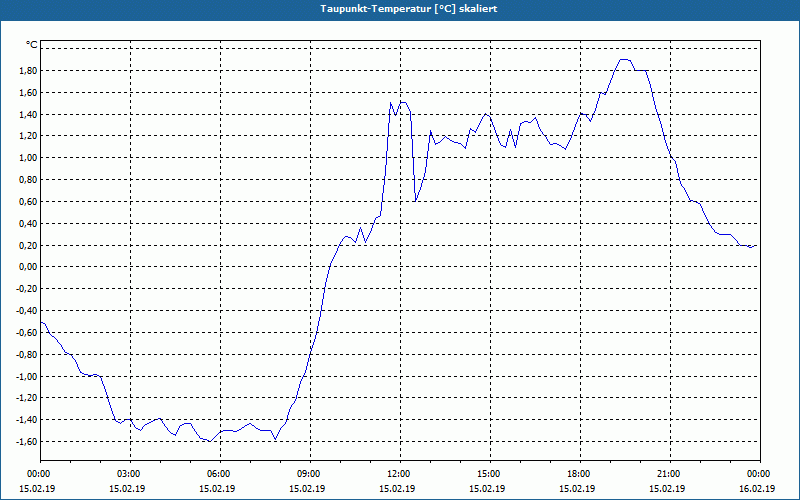Select the 1,00 y-axis value

point(28,158)
